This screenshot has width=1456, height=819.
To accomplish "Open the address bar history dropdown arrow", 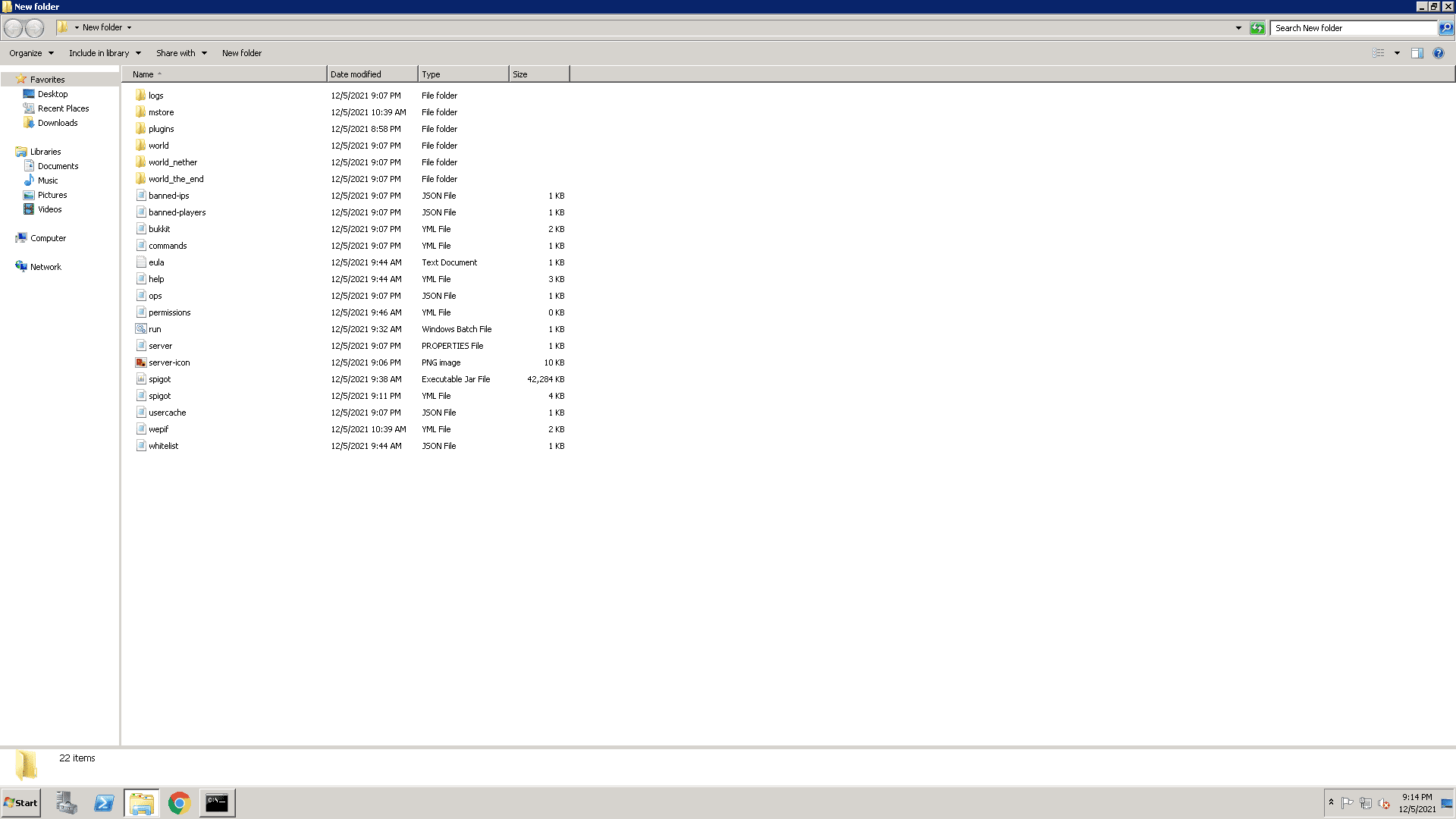I will coord(1238,28).
